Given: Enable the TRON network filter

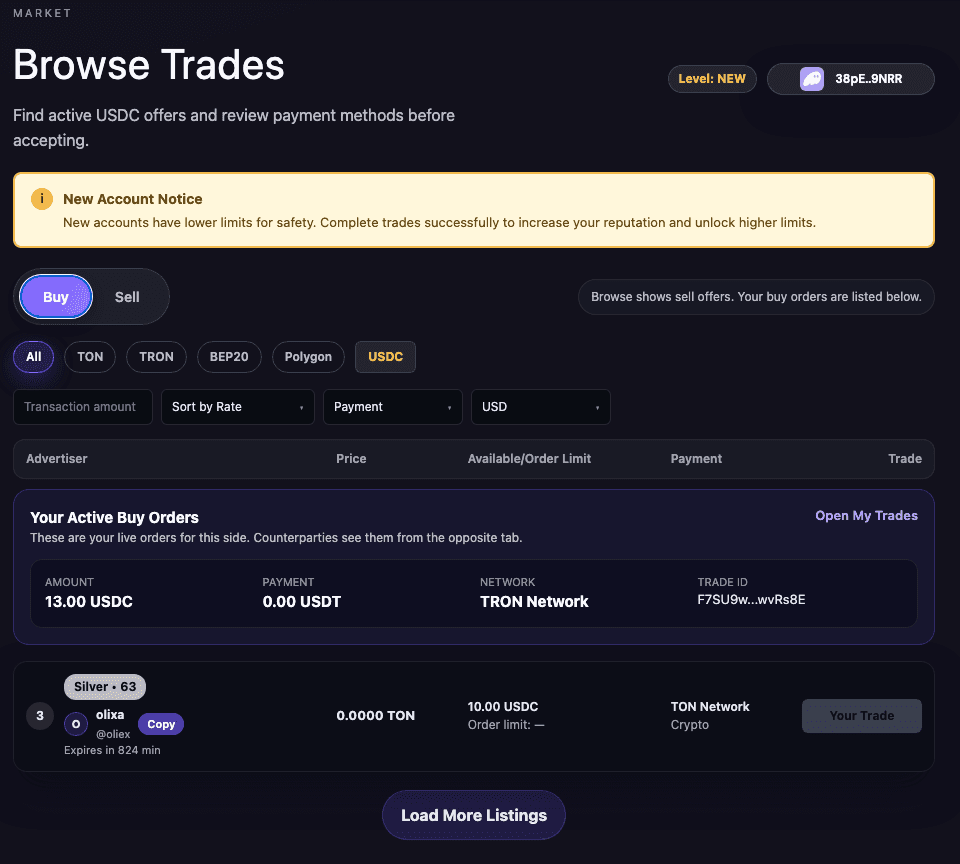Looking at the screenshot, I should point(156,357).
